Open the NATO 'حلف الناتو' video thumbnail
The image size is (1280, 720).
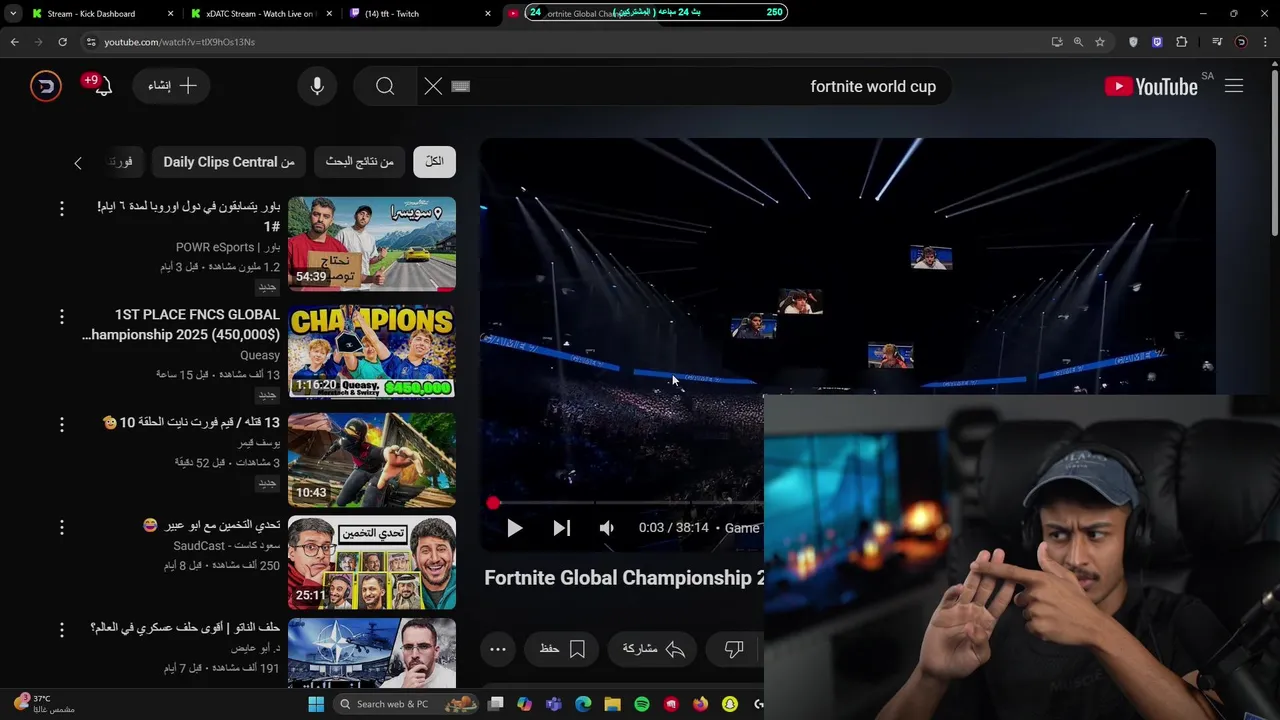point(372,653)
